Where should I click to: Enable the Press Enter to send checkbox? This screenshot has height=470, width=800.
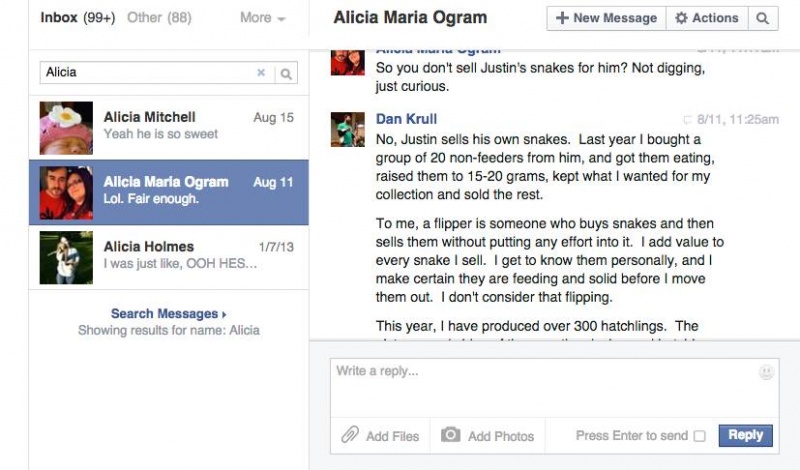699,436
